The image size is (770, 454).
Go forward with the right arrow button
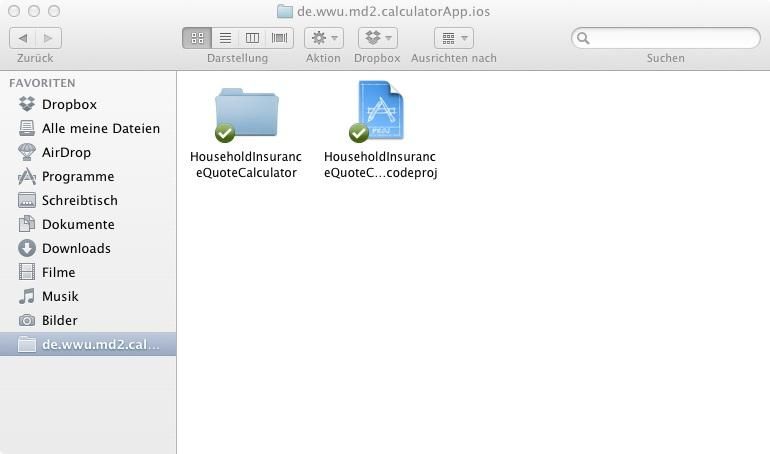click(48, 38)
